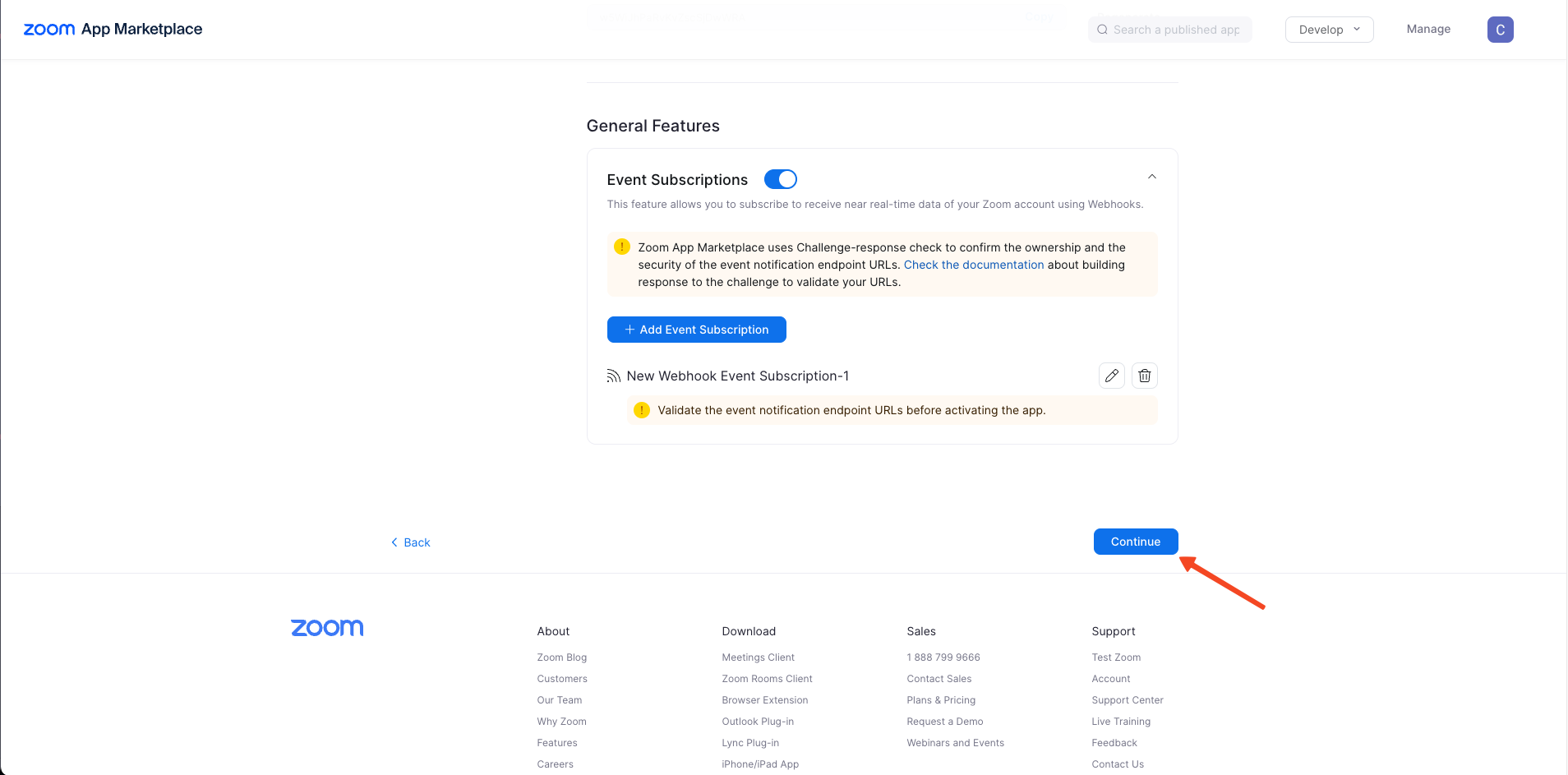
Task: Open Test Zoom support link
Action: tap(1116, 657)
